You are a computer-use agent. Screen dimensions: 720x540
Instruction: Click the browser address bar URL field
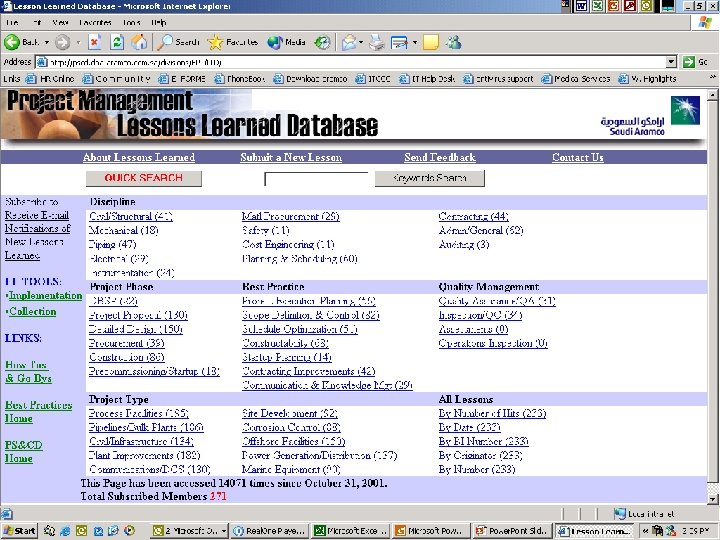tap(351, 62)
